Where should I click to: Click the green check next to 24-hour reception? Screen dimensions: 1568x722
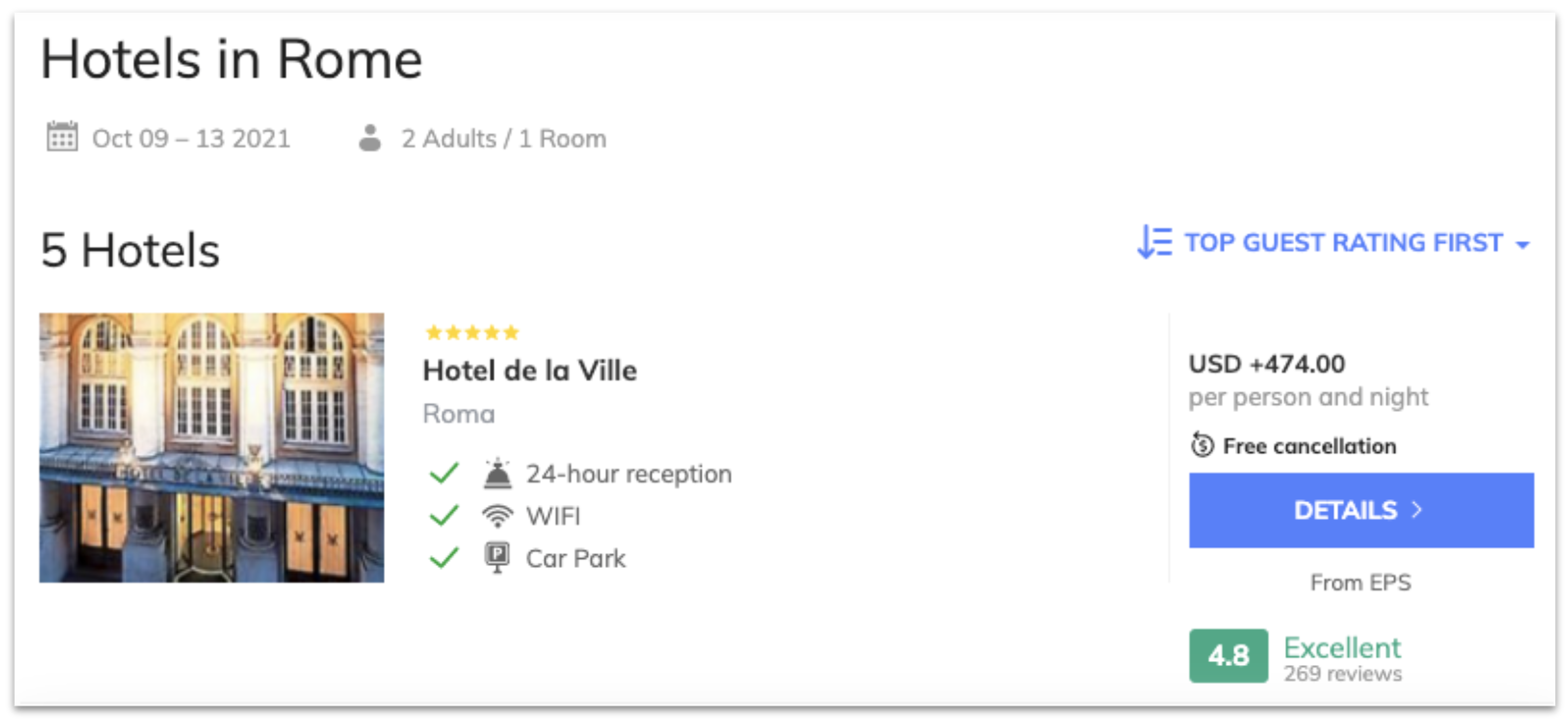pyautogui.click(x=444, y=474)
